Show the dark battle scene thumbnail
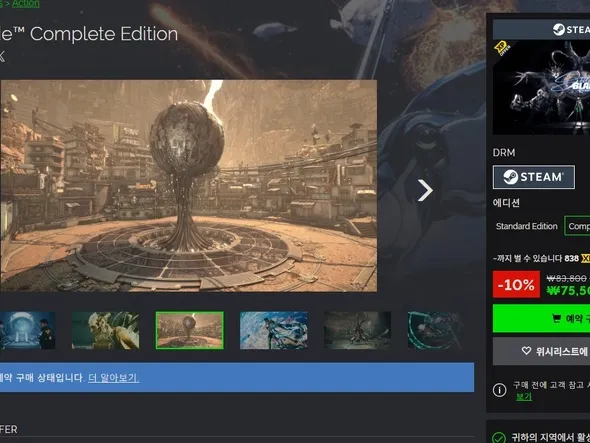This screenshot has width=590, height=443. click(357, 330)
